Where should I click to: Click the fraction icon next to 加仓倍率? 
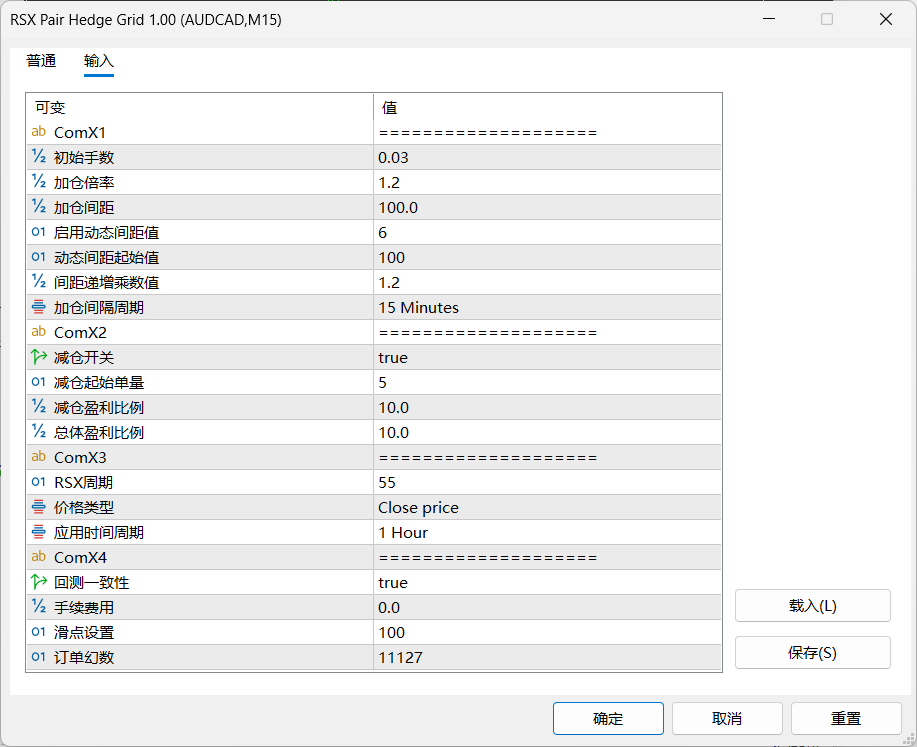pyautogui.click(x=39, y=182)
